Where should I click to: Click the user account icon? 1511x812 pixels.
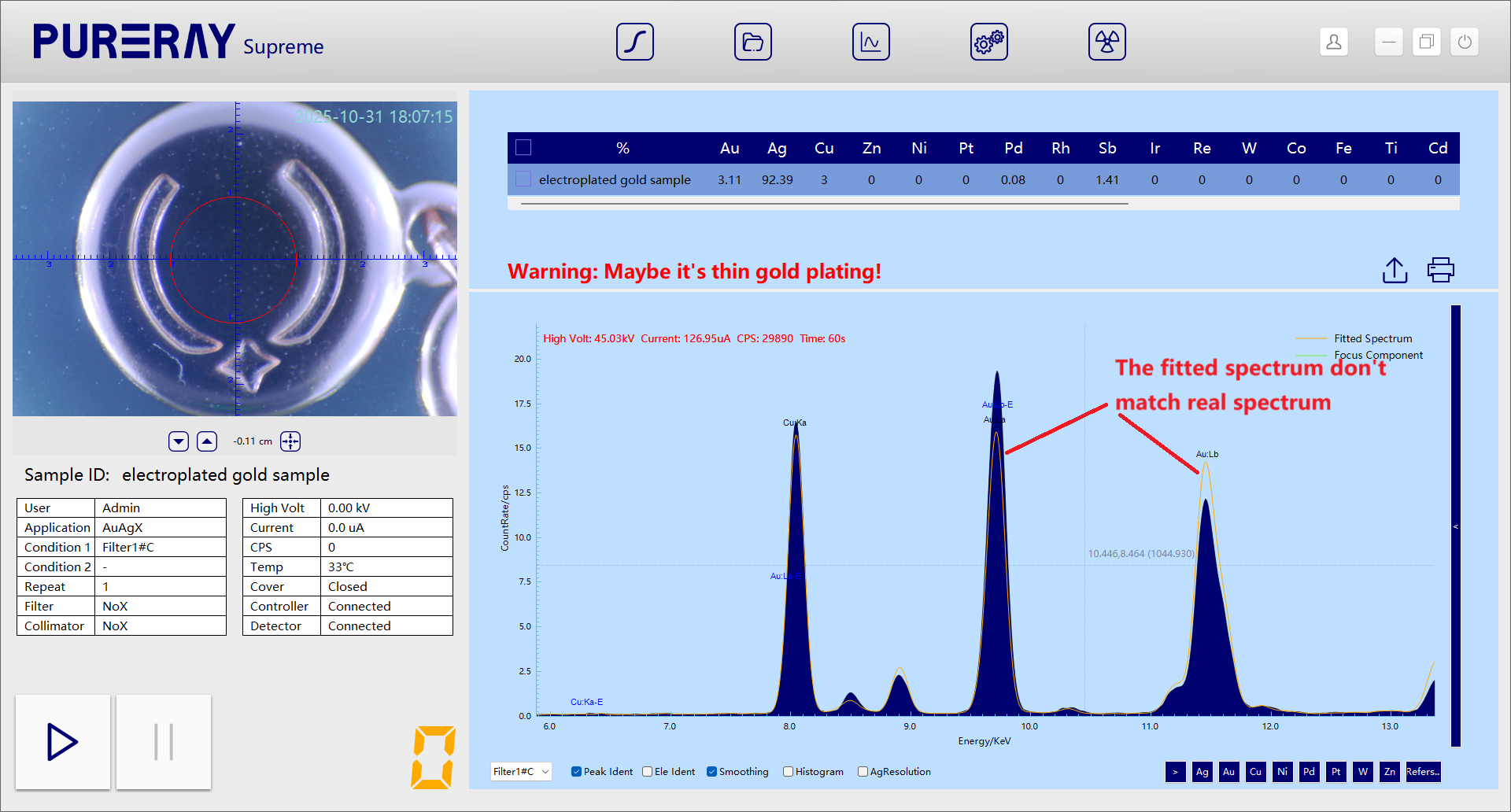tap(1333, 42)
